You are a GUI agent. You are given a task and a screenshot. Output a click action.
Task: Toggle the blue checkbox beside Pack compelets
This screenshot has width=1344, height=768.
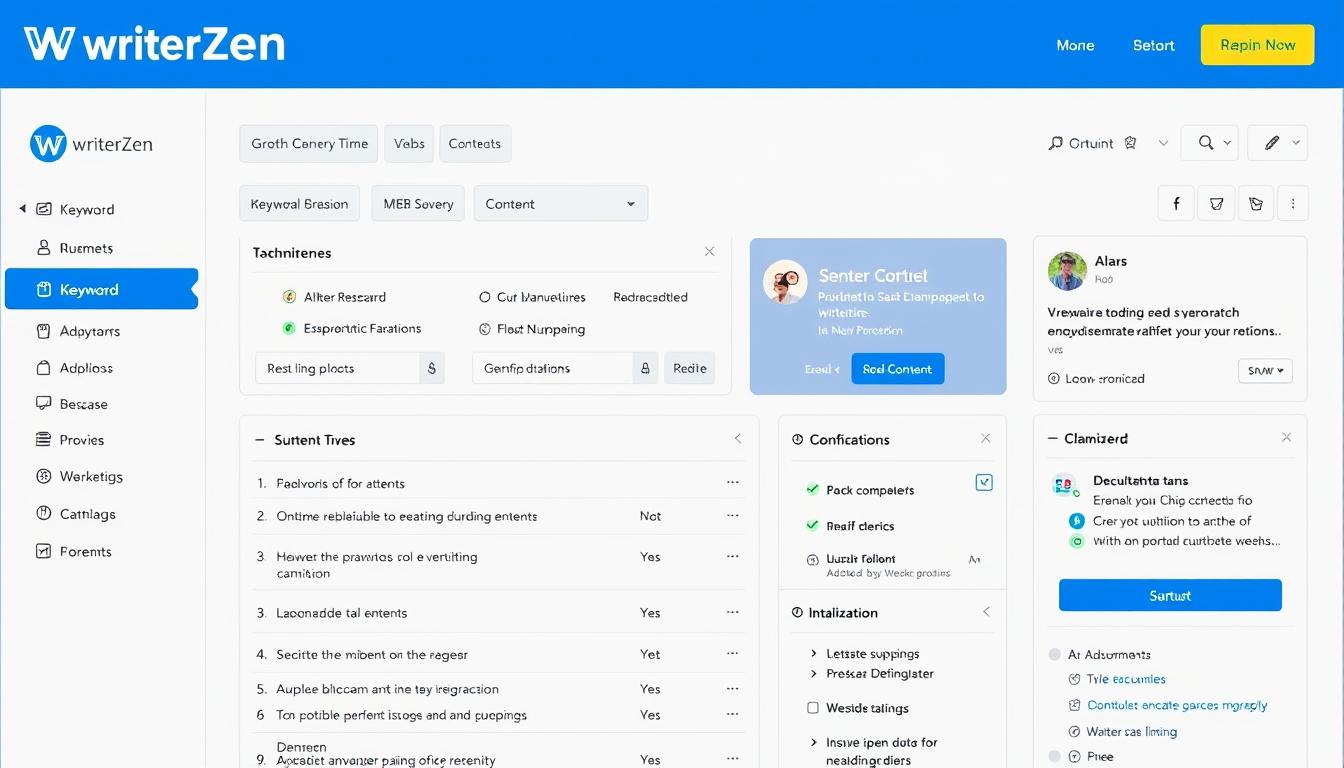(x=983, y=481)
